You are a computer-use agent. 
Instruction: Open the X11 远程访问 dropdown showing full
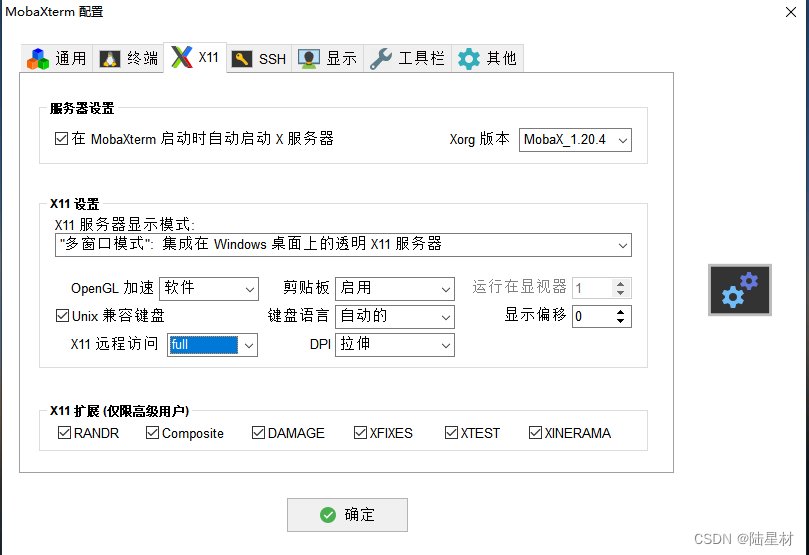[x=213, y=345]
